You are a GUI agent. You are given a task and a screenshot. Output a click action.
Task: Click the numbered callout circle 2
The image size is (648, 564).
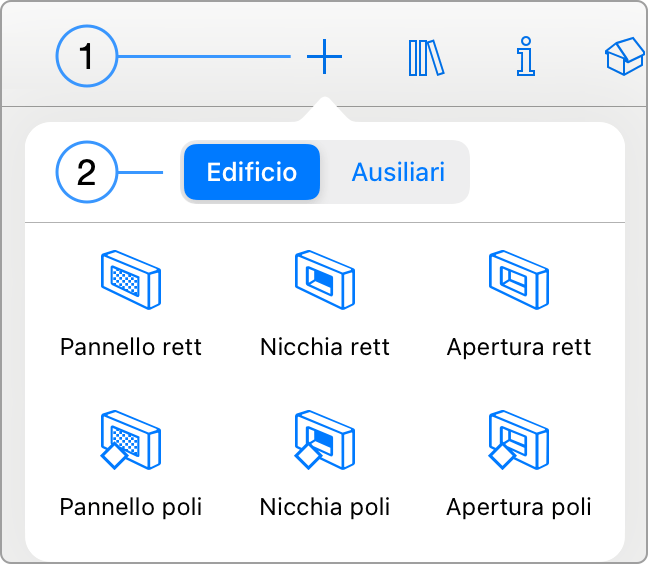tap(87, 172)
